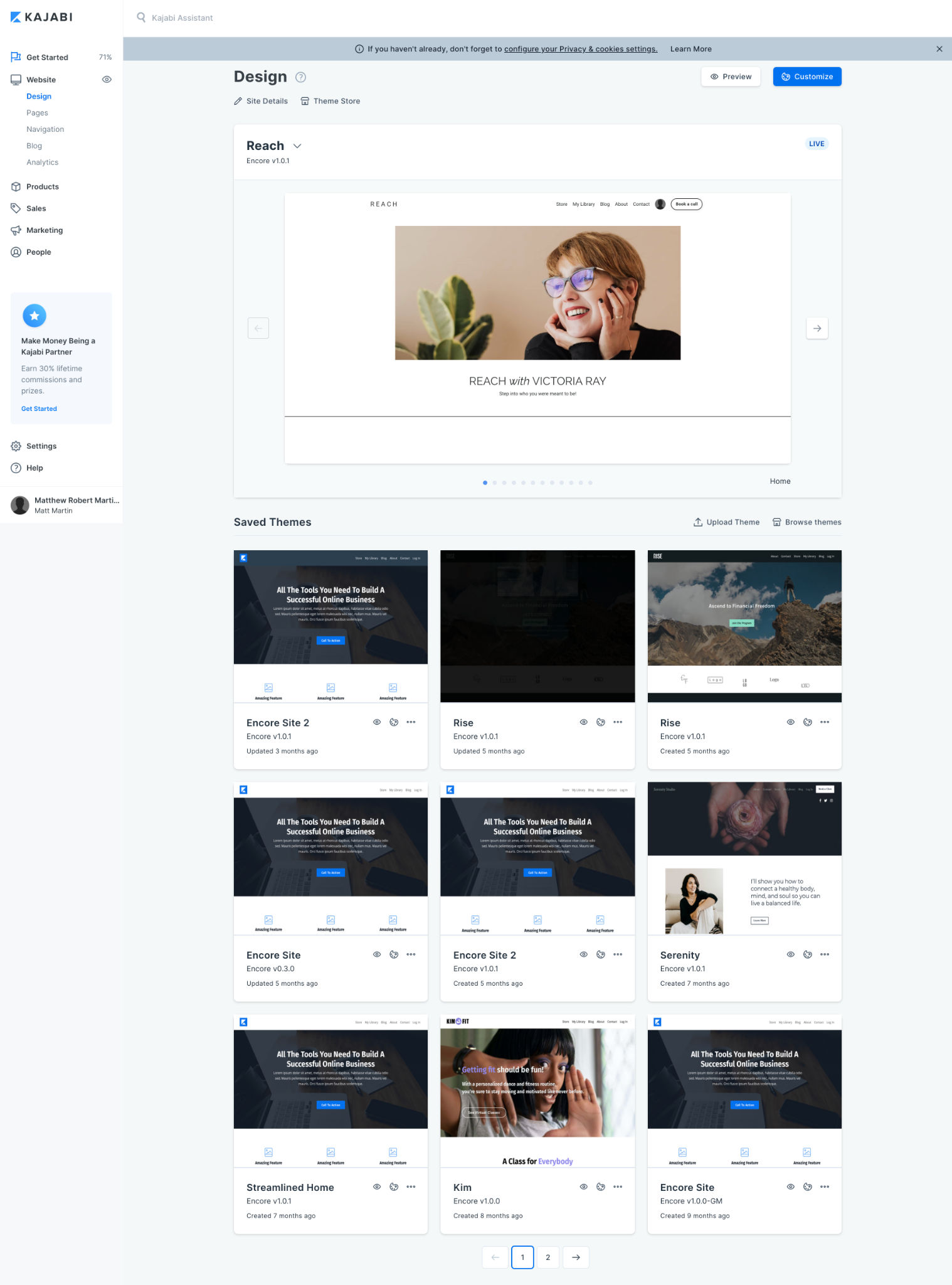
Task: Click the Preview button
Action: point(731,77)
